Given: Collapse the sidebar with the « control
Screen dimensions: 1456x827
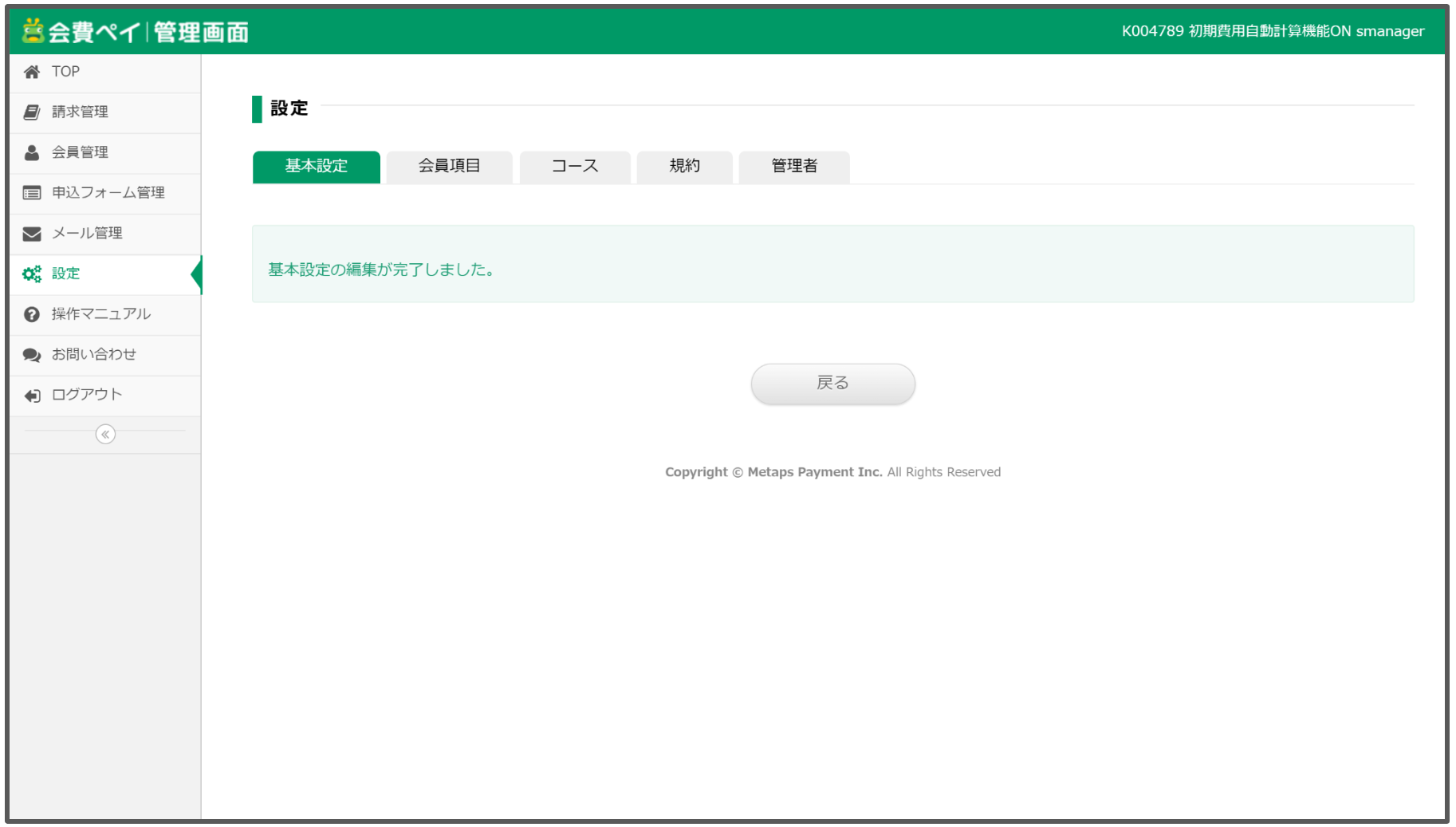Looking at the screenshot, I should [105, 434].
